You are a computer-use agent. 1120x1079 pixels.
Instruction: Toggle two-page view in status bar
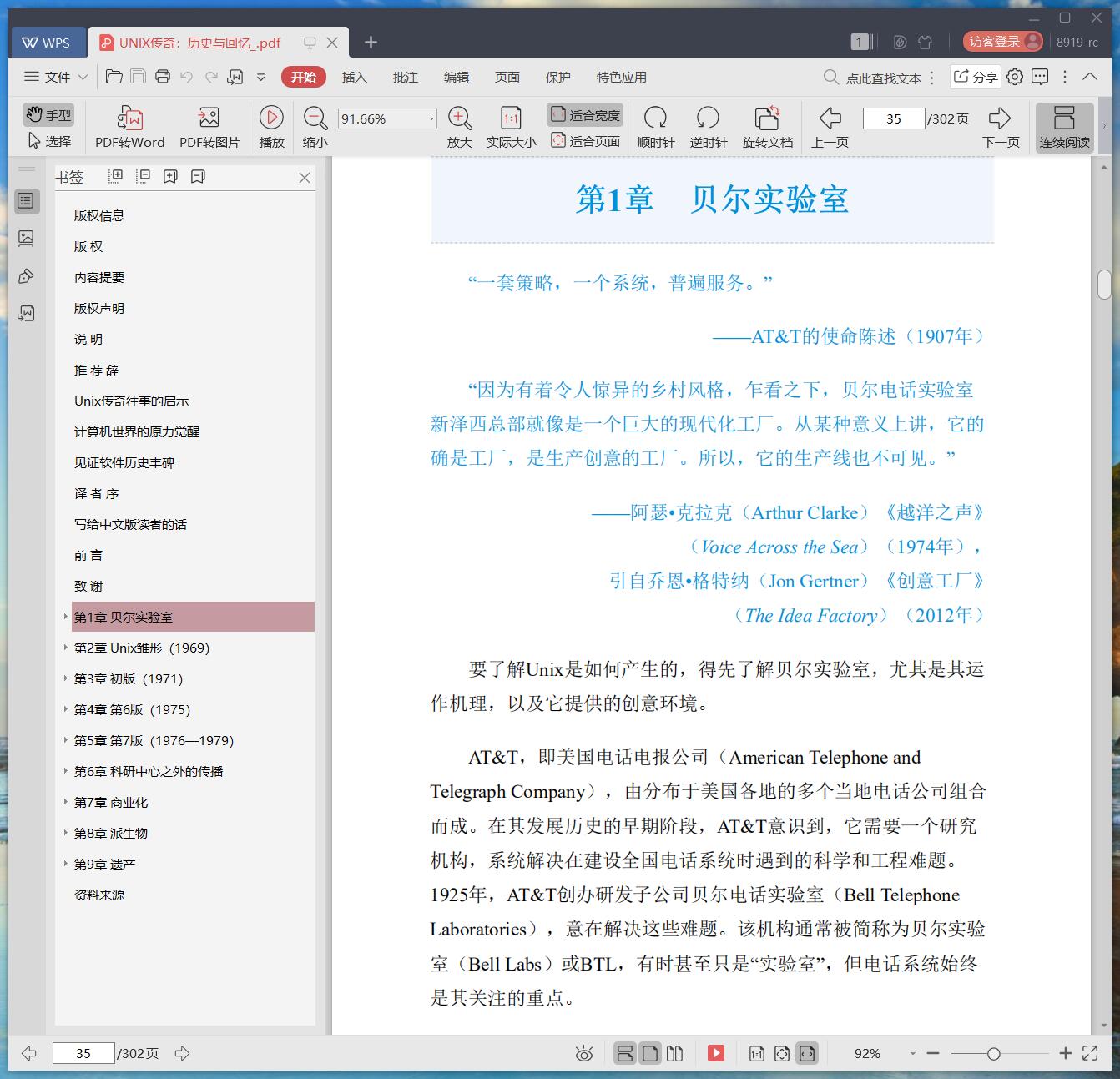point(675,1053)
